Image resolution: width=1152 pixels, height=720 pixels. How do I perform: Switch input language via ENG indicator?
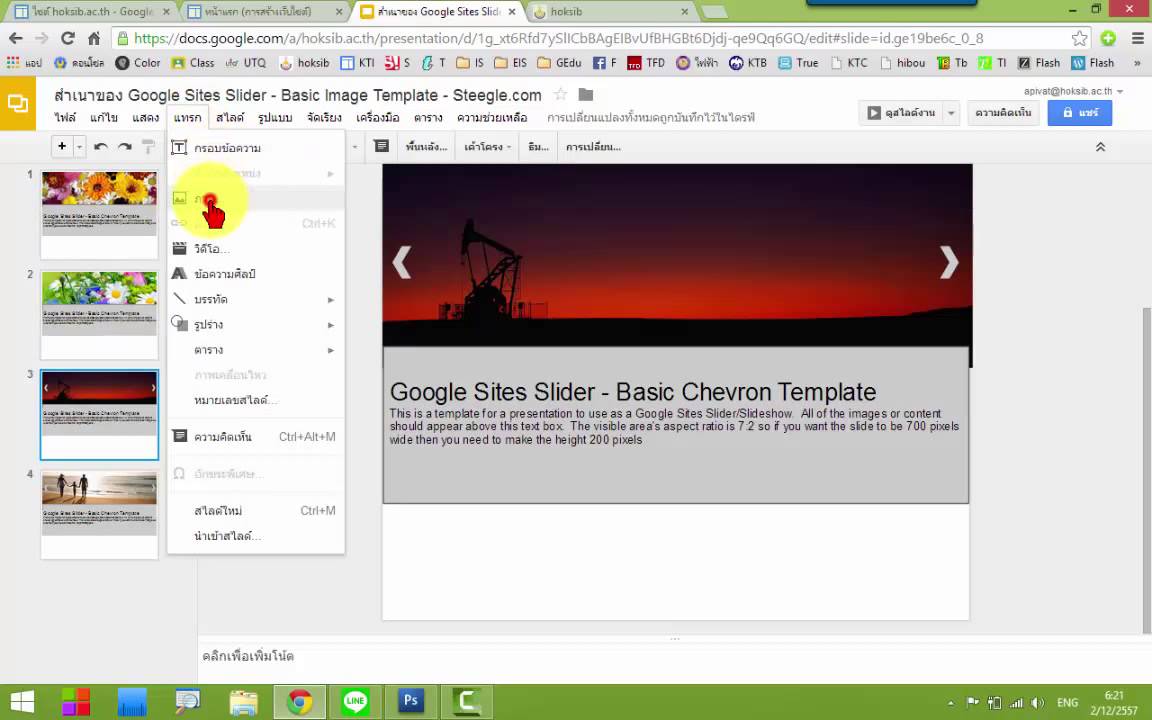(1068, 703)
